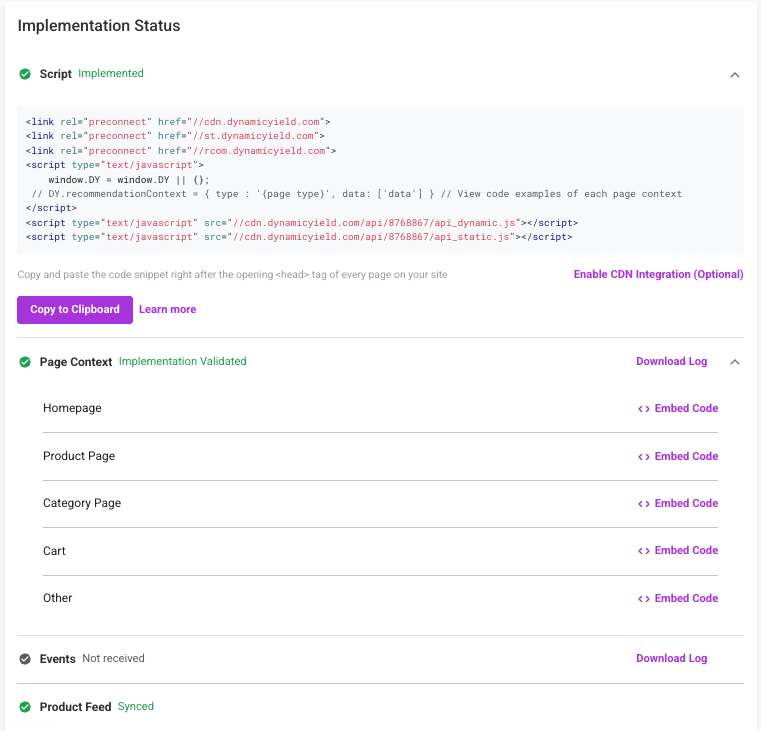Download Log for Events

(672, 658)
